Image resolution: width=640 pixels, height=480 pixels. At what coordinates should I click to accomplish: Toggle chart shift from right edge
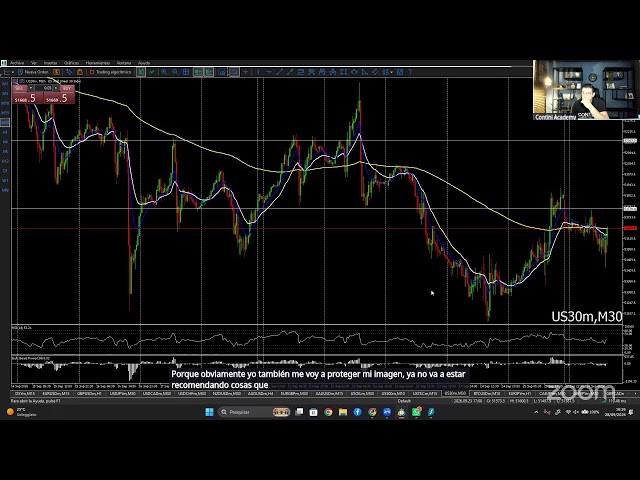209,72
